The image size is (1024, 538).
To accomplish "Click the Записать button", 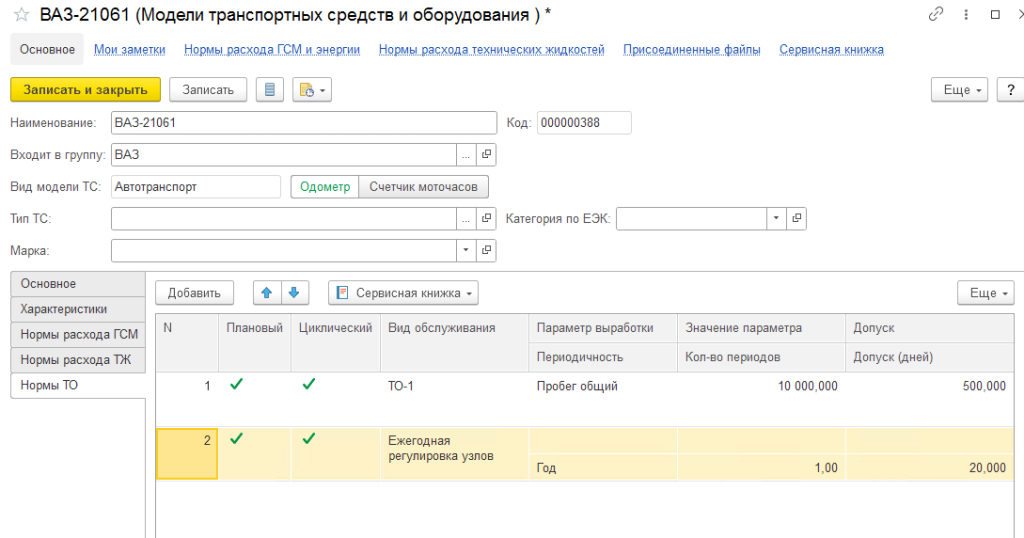I will [x=208, y=90].
